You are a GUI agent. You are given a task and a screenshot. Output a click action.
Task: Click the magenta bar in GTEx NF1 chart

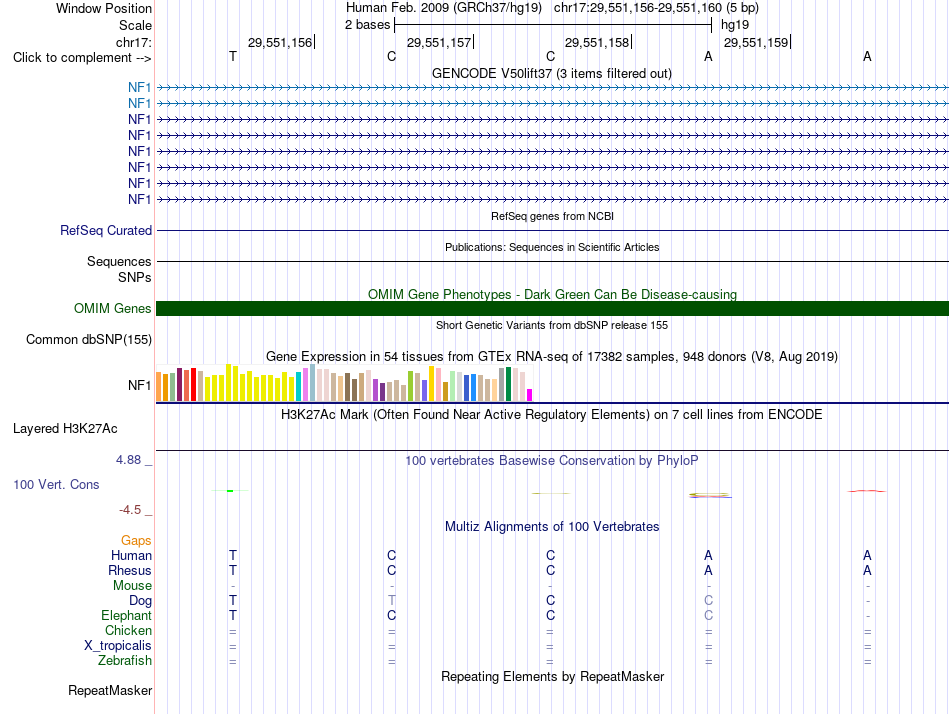coord(530,395)
